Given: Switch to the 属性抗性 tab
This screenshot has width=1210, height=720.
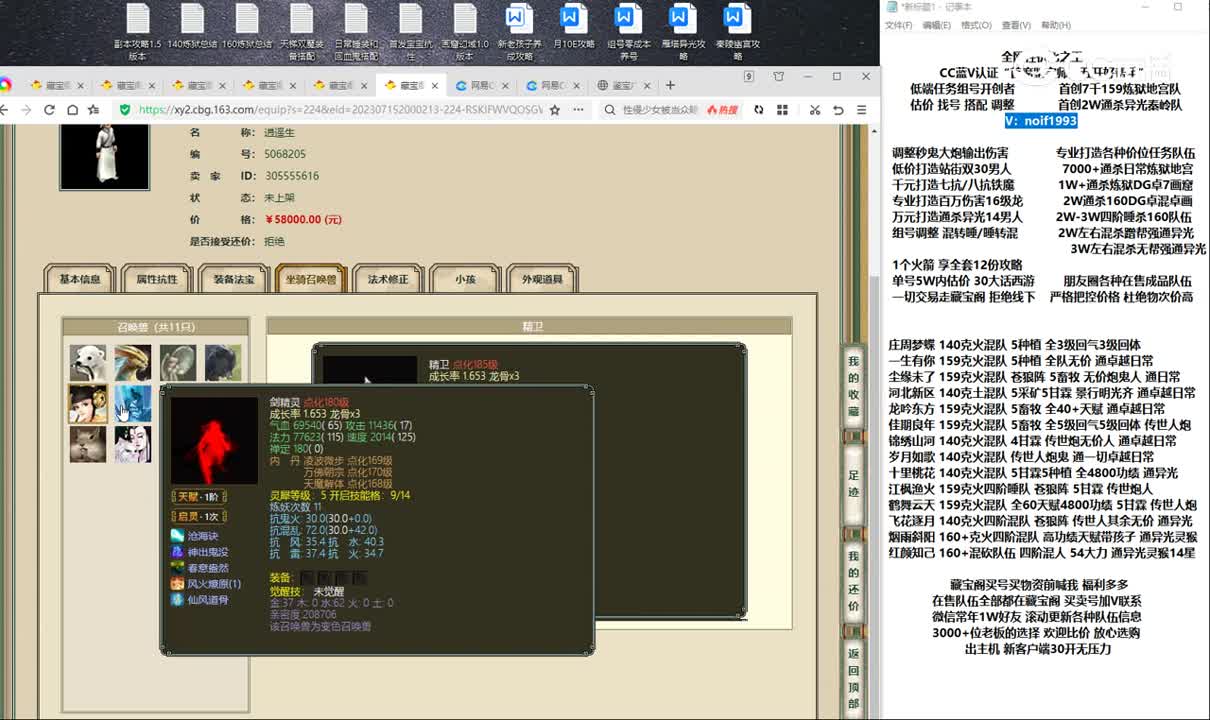Looking at the screenshot, I should click(x=157, y=279).
